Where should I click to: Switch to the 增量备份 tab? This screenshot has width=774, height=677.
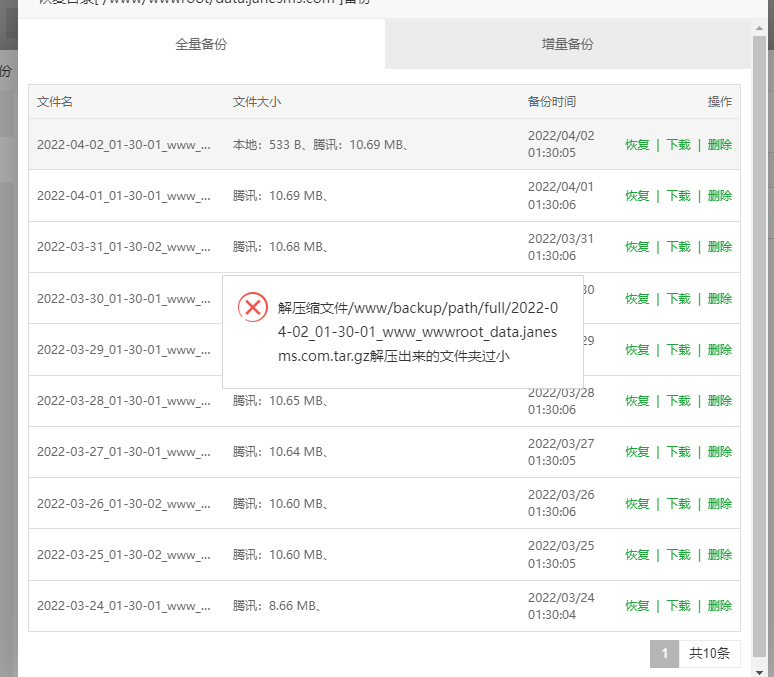pos(567,44)
